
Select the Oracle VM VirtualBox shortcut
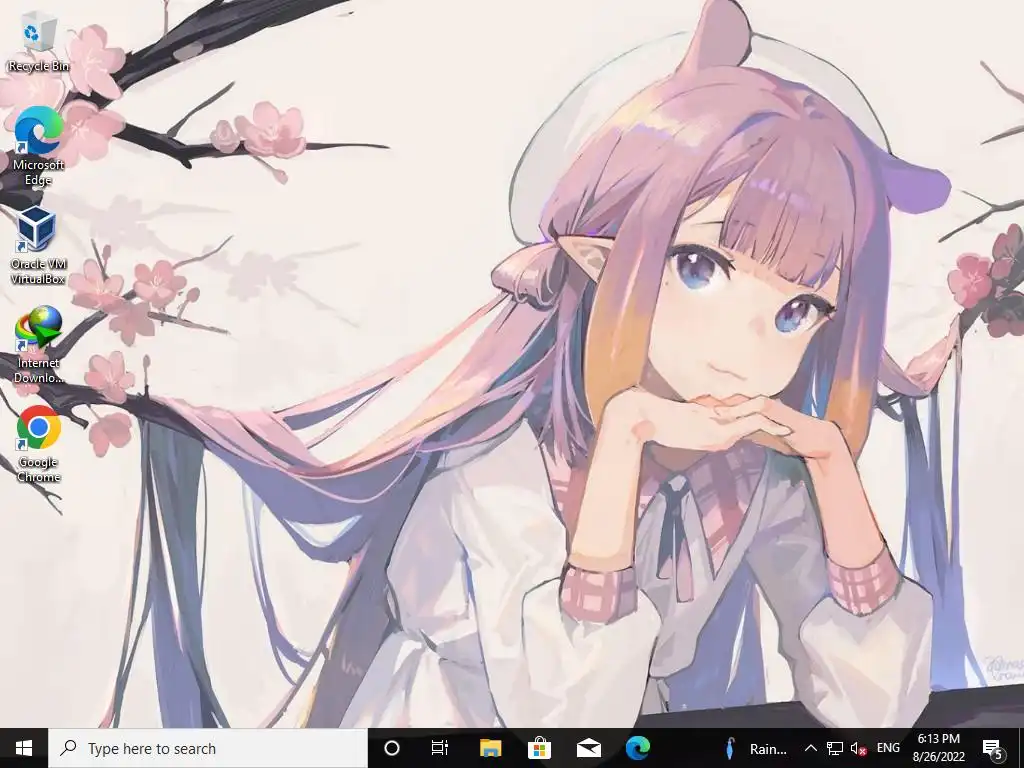[39, 246]
